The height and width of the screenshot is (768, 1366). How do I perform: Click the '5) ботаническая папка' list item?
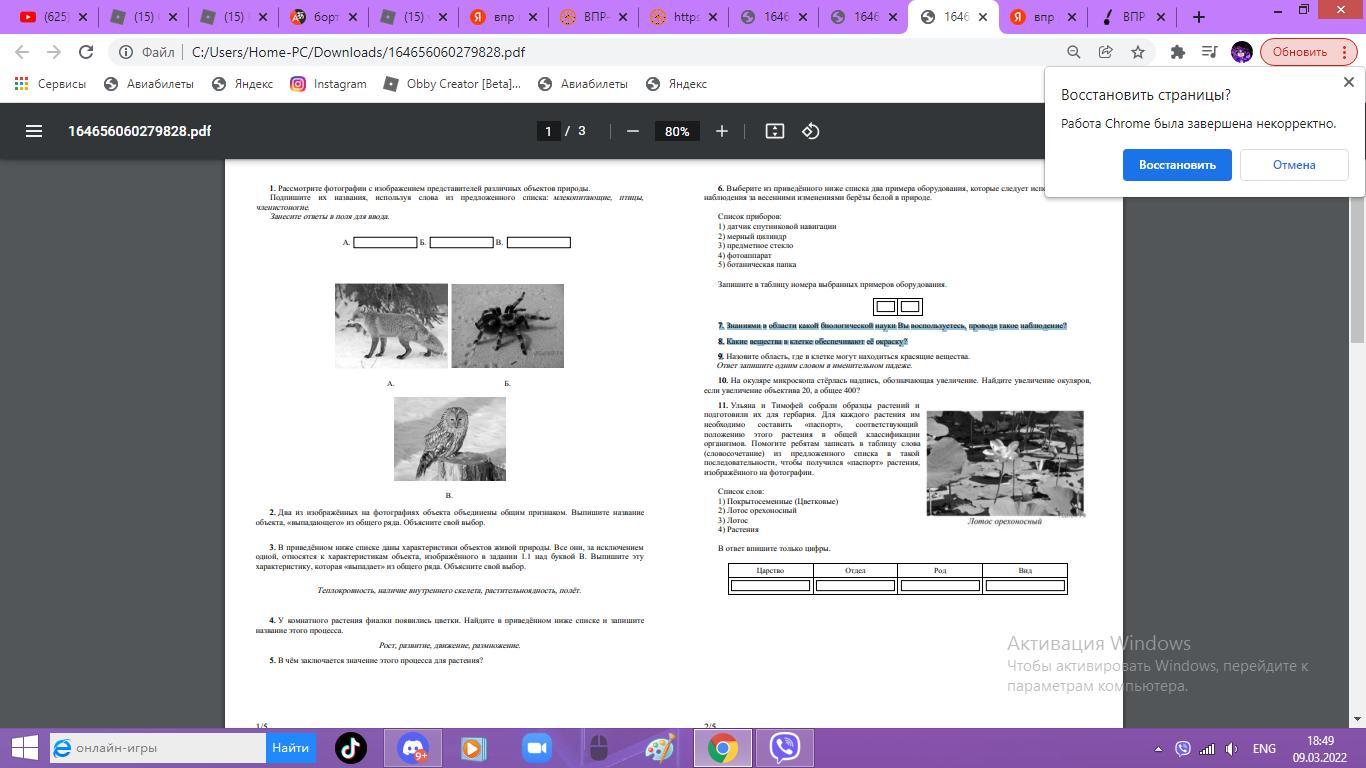click(757, 265)
